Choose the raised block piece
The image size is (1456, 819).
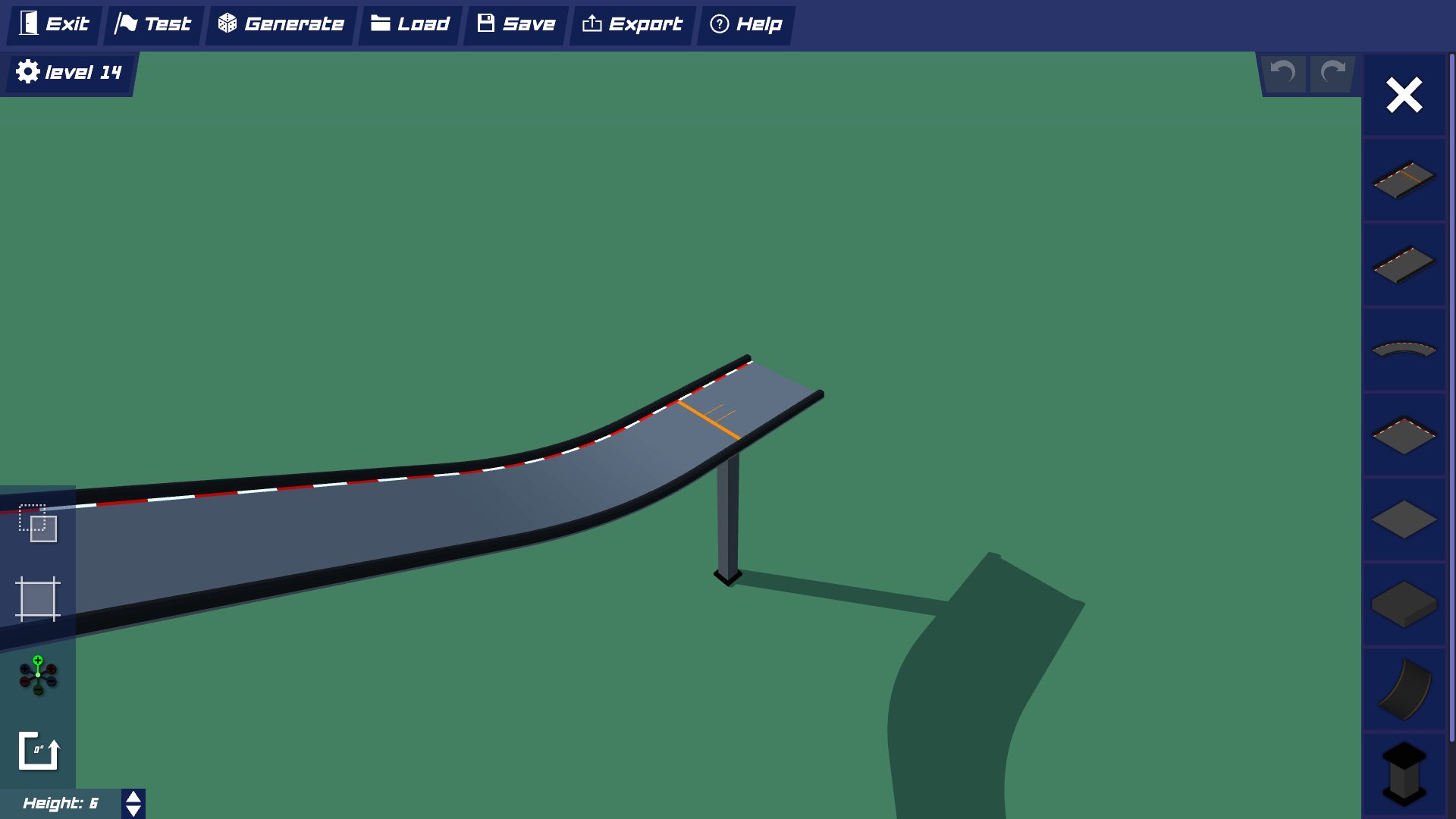(1403, 603)
